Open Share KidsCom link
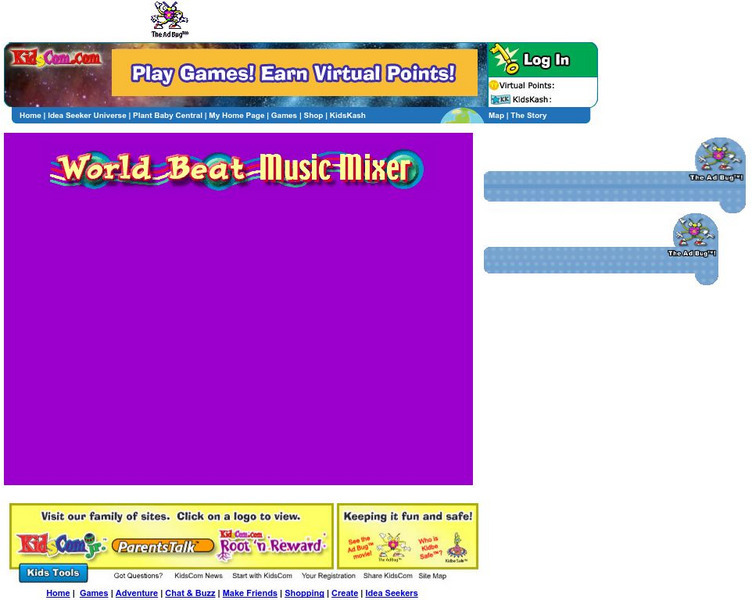Image resolution: width=752 pixels, height=600 pixels. (388, 576)
